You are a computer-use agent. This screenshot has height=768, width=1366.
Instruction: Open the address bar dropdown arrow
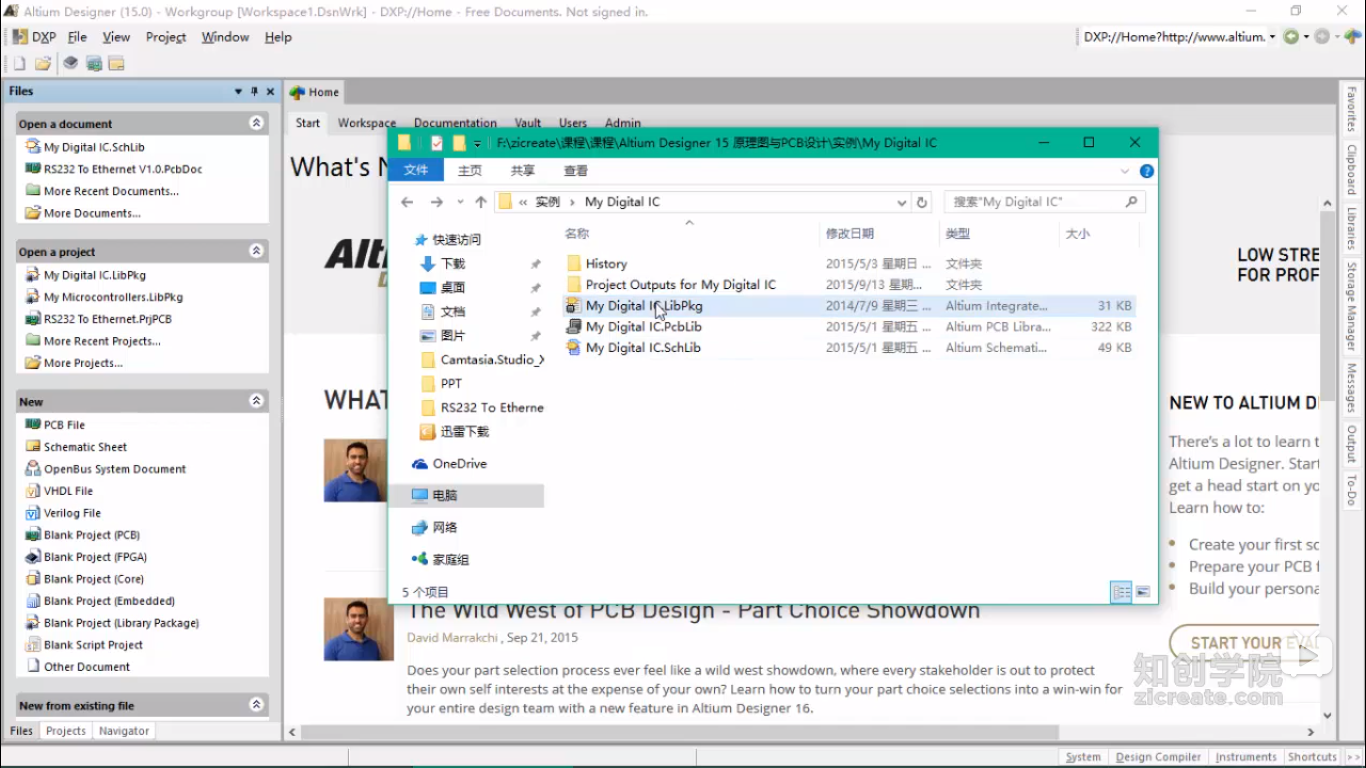pos(1272,37)
